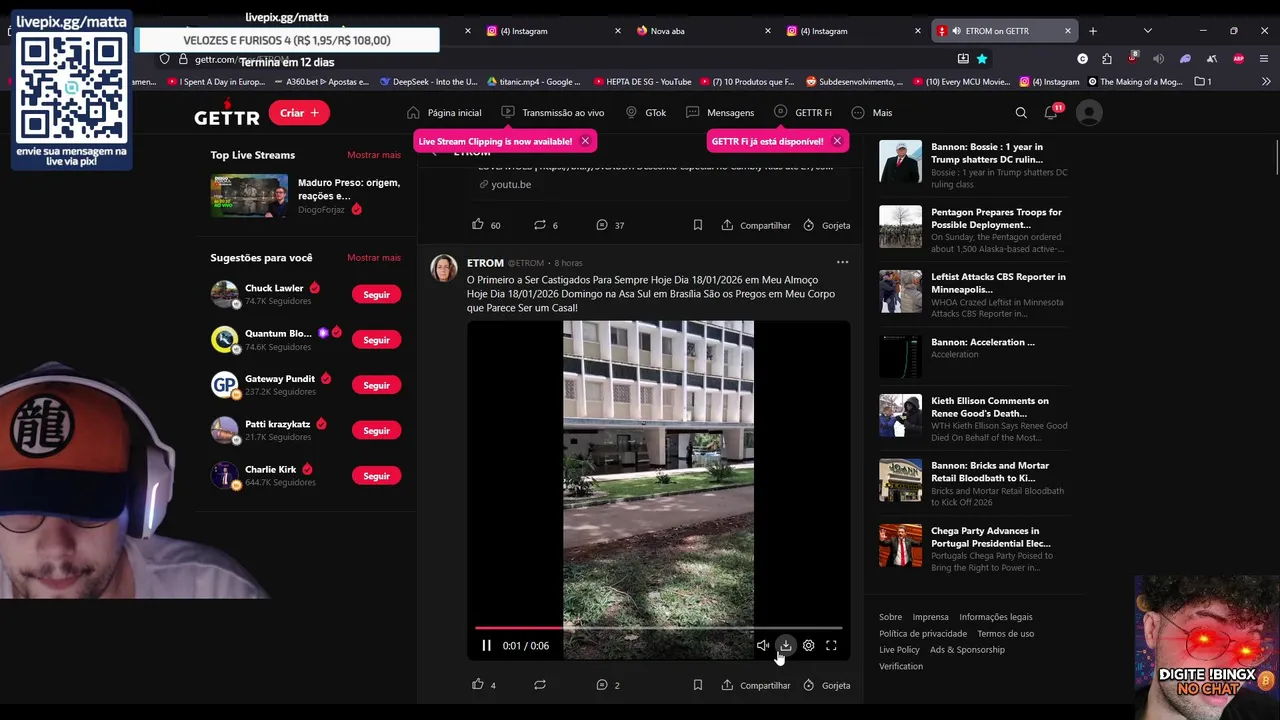Enter fullscreen video mode
Image resolution: width=1280 pixels, height=720 pixels.
[x=831, y=646]
